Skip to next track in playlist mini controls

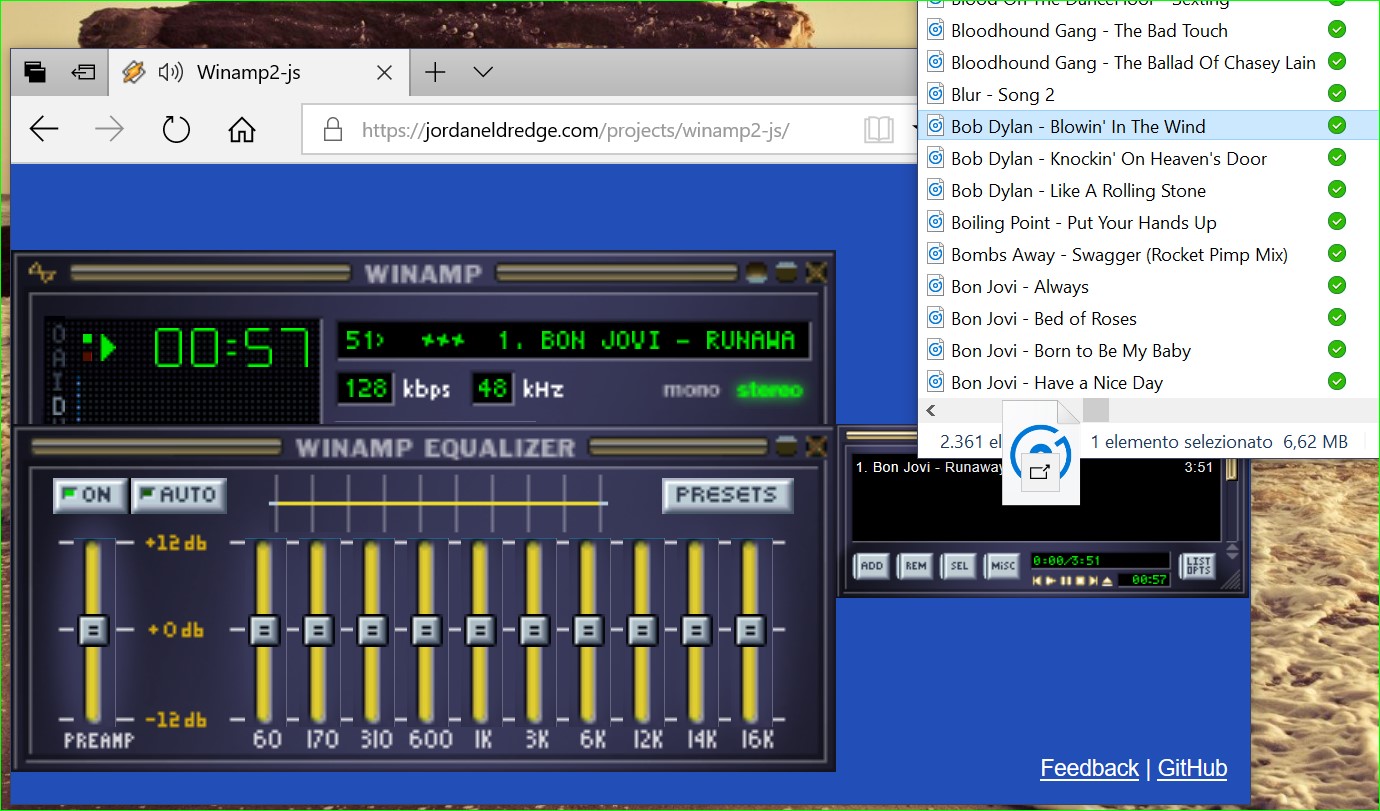[1093, 581]
